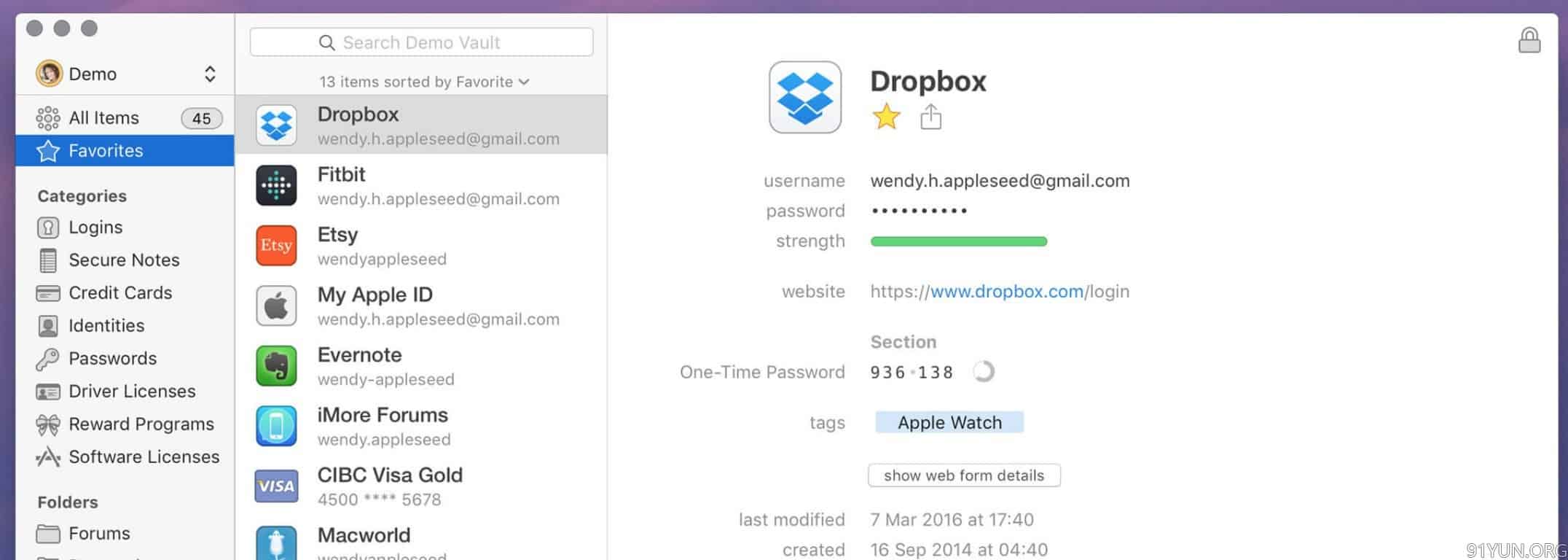The image size is (1568, 560).
Task: Click the large Dropbox logo in details
Action: (805, 97)
